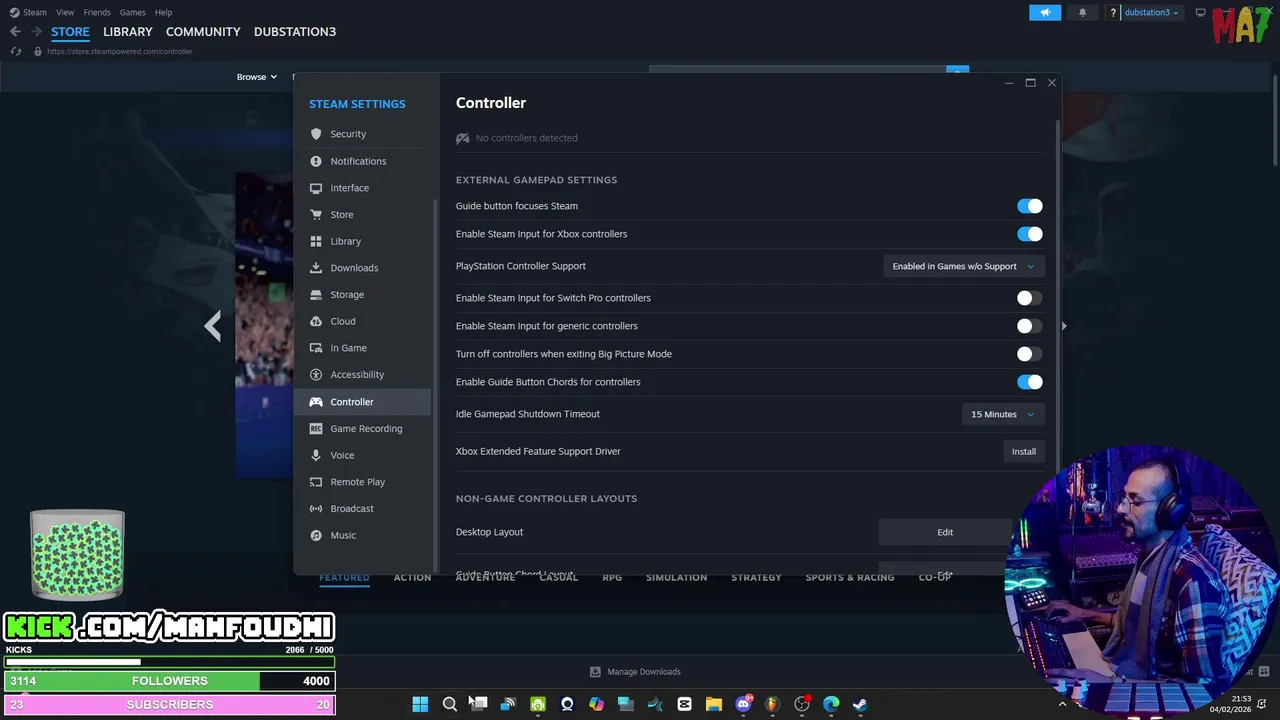Open the Help menu
The image size is (1280, 720).
click(163, 12)
